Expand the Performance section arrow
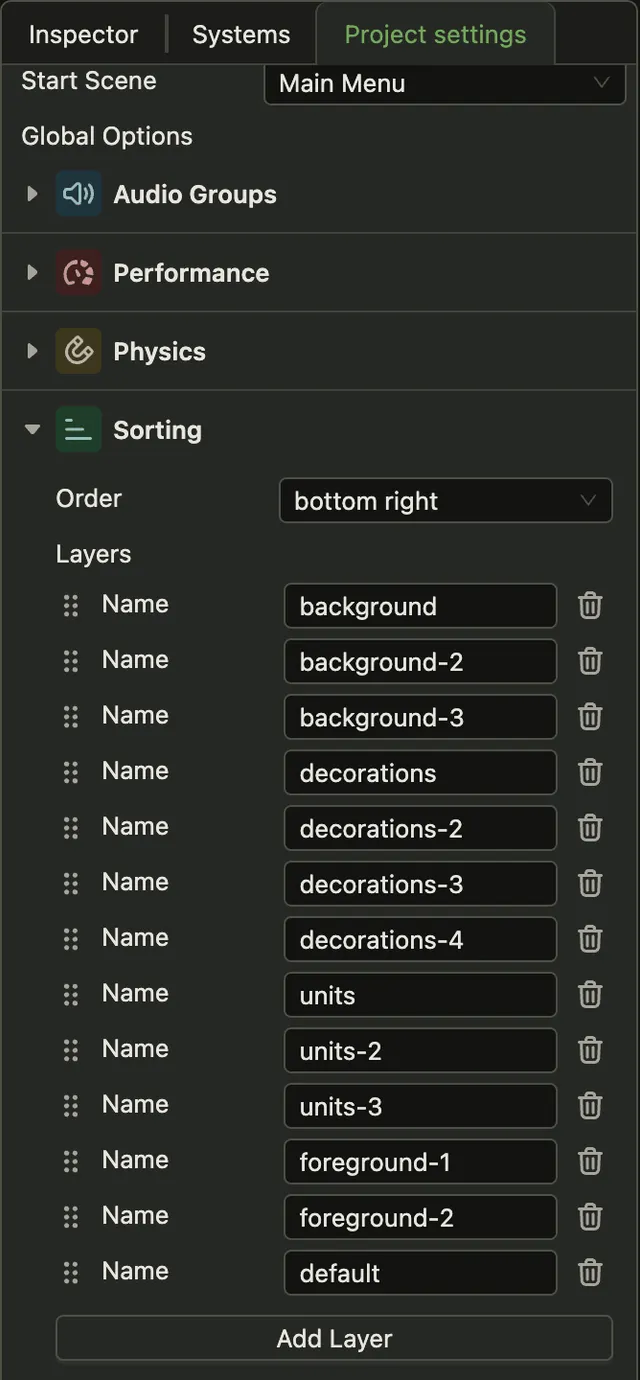The image size is (640, 1380). (x=32, y=272)
